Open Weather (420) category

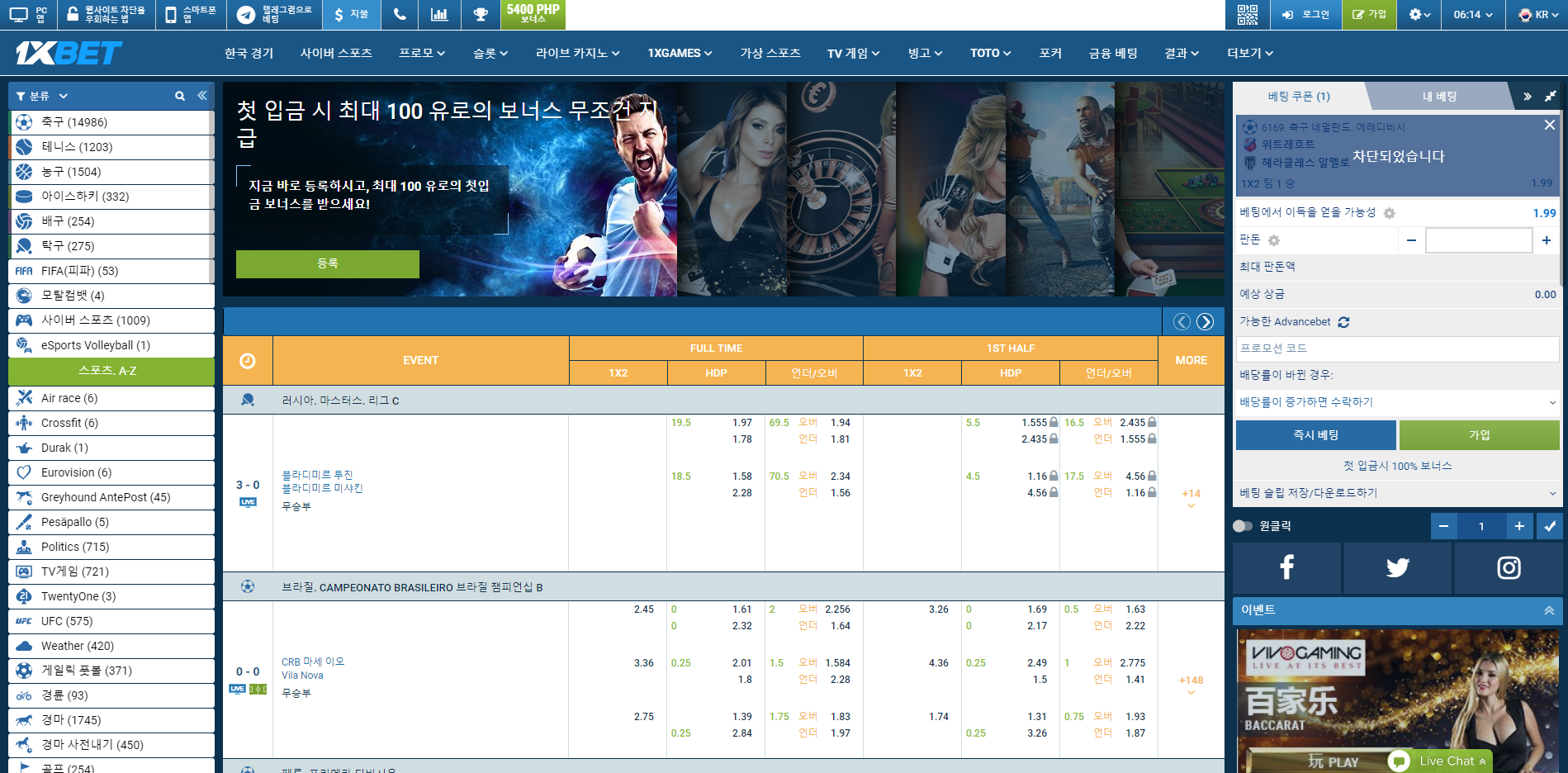pos(111,646)
